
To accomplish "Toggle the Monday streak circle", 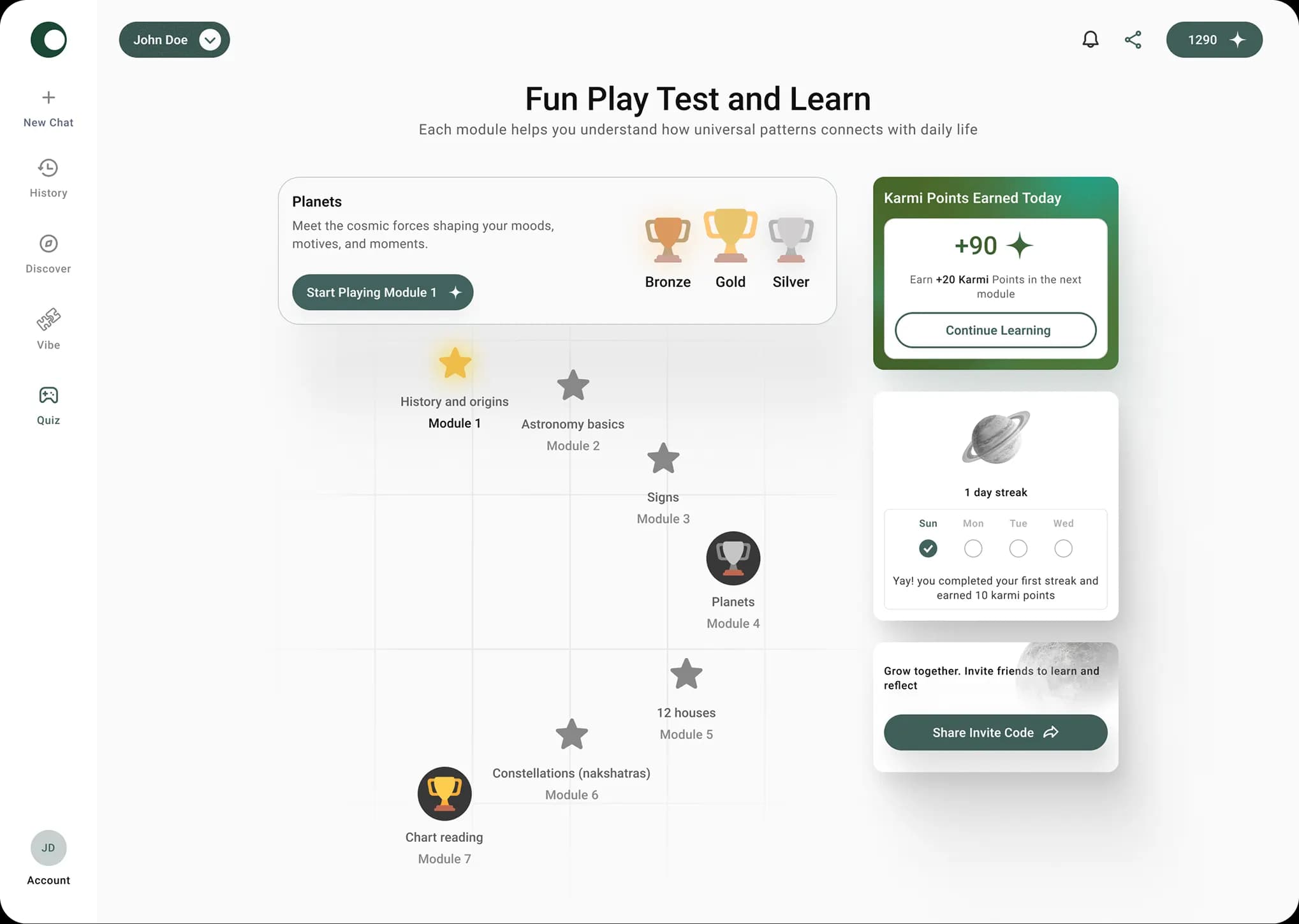I will pos(972,548).
